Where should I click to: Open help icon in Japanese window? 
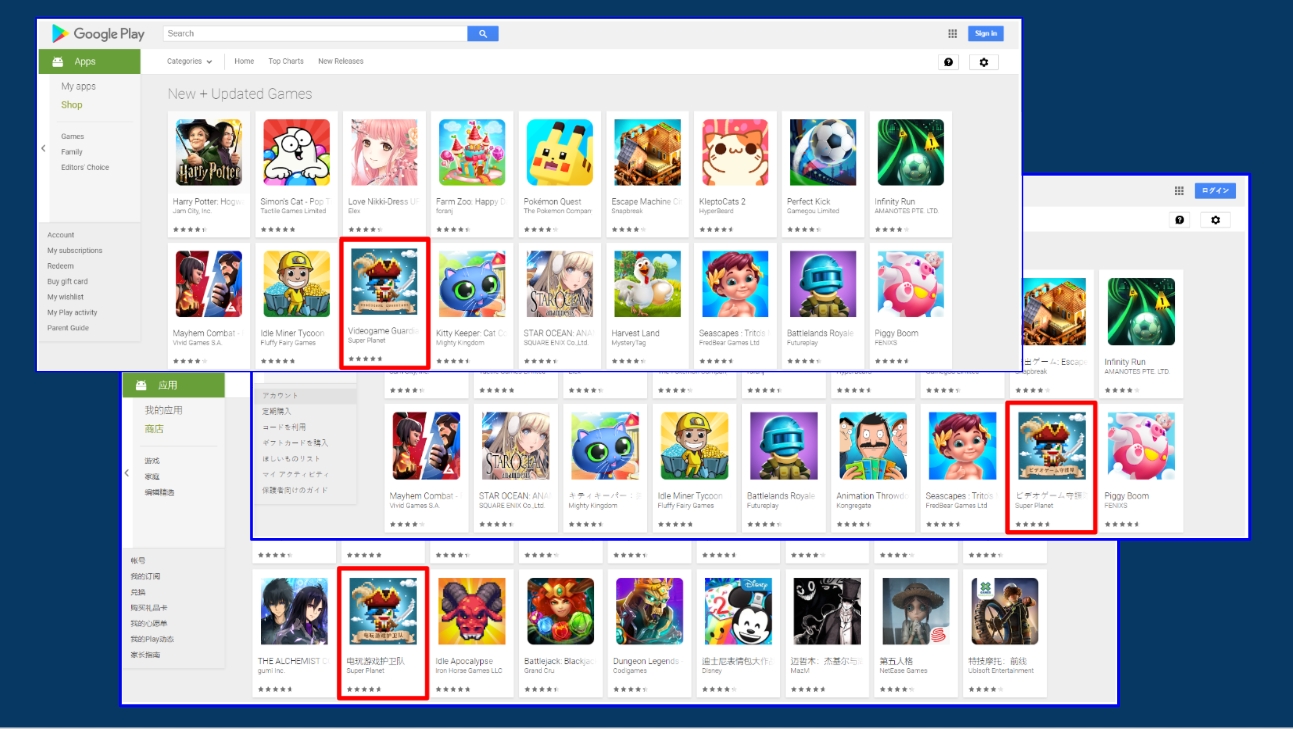point(1180,220)
